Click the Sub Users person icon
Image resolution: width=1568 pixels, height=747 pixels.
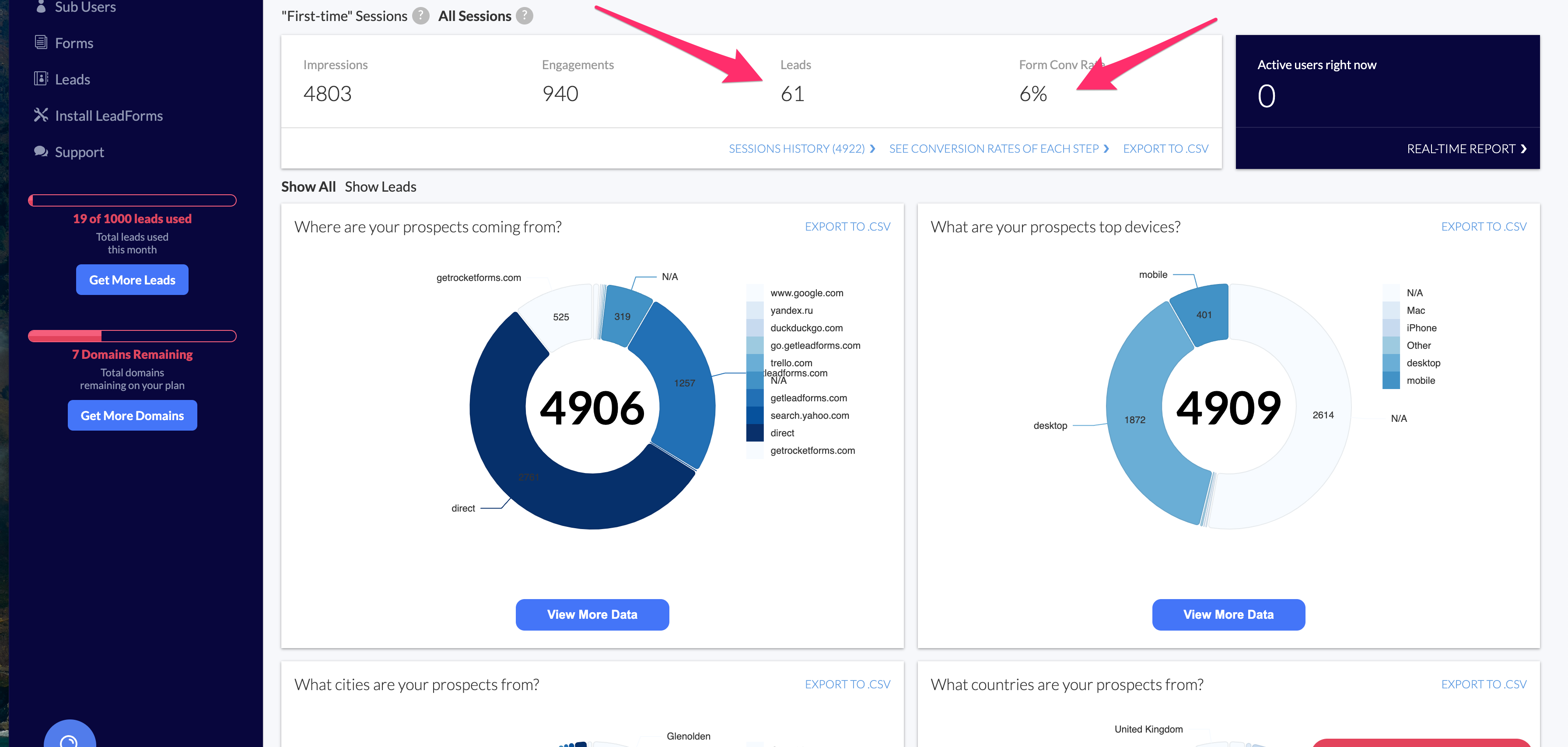[41, 7]
